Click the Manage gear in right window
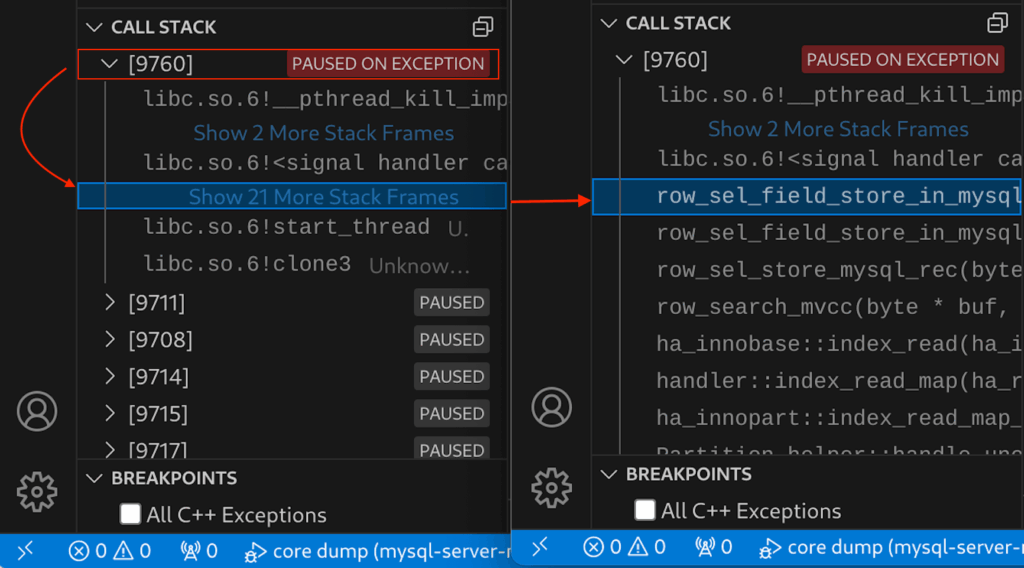The height and width of the screenshot is (568, 1024). click(551, 487)
